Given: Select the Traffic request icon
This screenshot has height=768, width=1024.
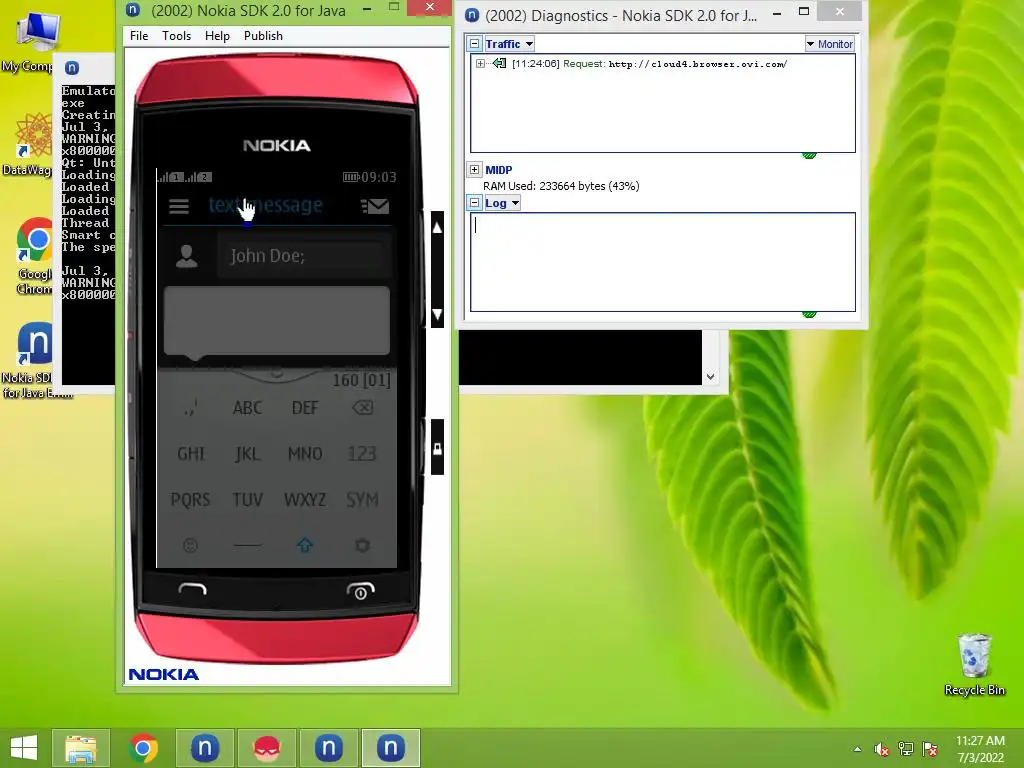Looking at the screenshot, I should (500, 63).
